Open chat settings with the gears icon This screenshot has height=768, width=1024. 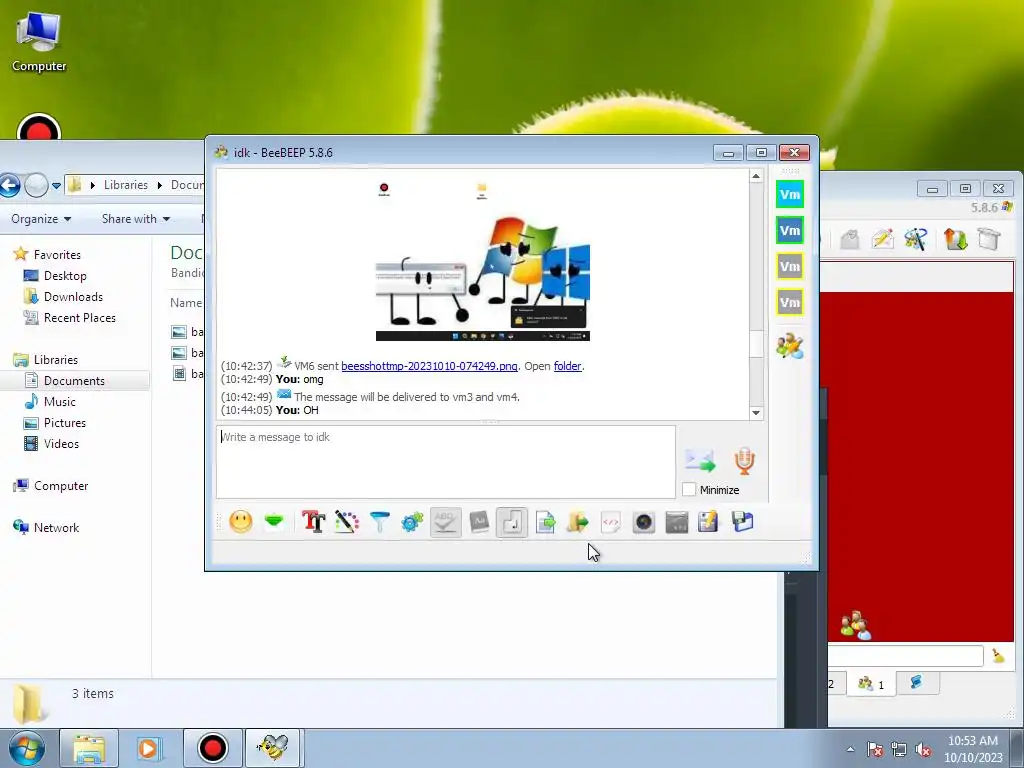[413, 521]
